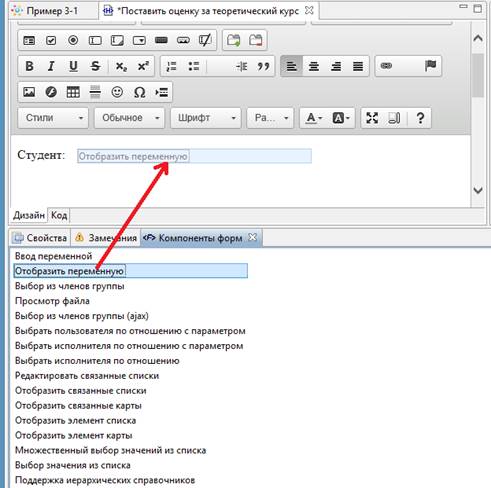The width and height of the screenshot is (491, 488).
Task: Open the text color picker
Action: 314,118
